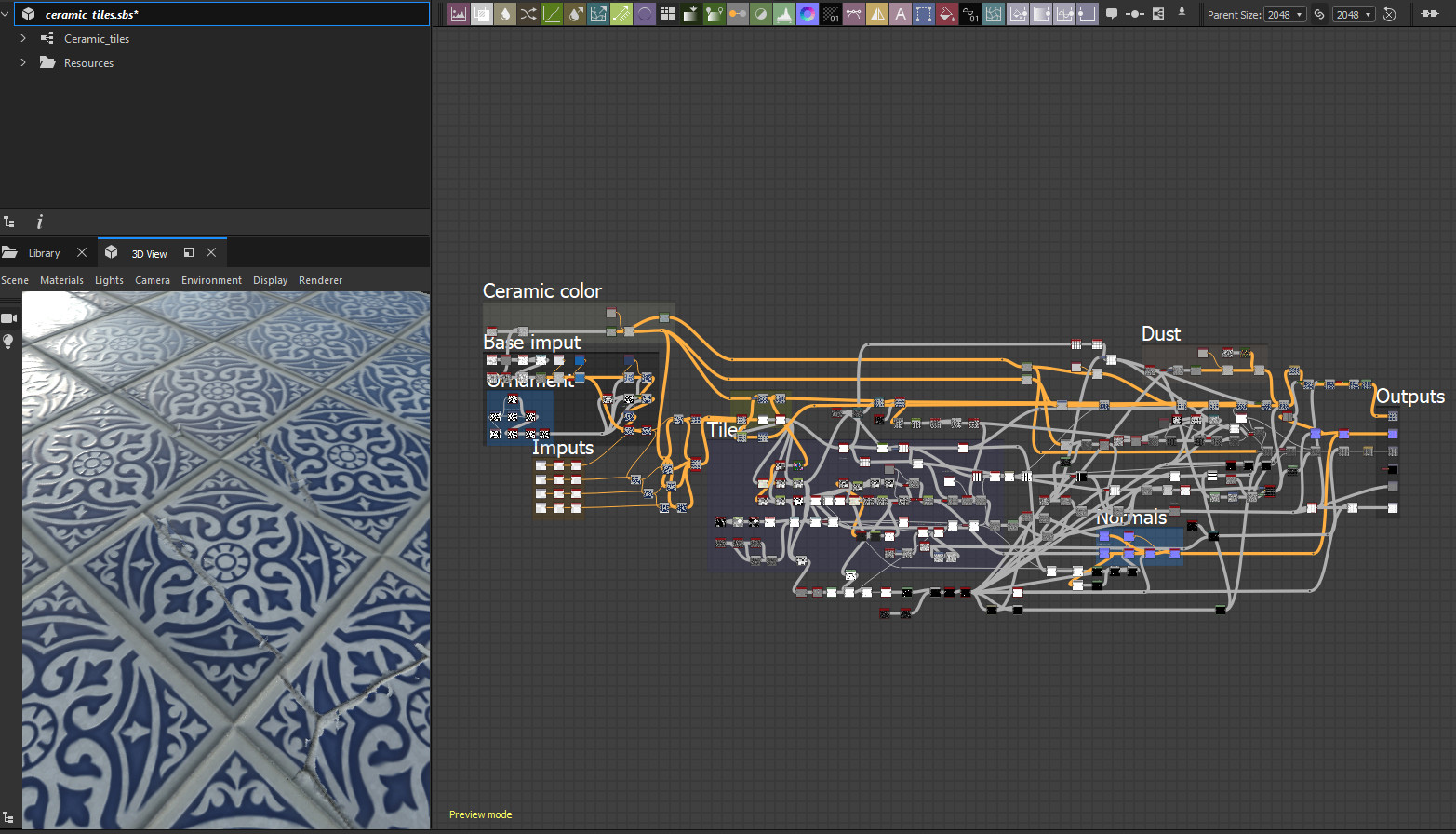Switch to the Library tab
This screenshot has width=1456, height=834.
(44, 252)
